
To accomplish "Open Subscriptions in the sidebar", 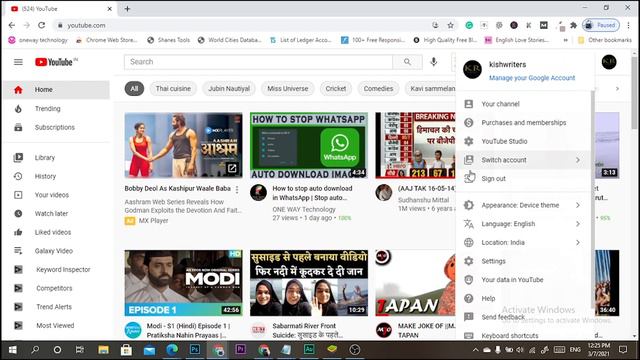I will point(56,127).
